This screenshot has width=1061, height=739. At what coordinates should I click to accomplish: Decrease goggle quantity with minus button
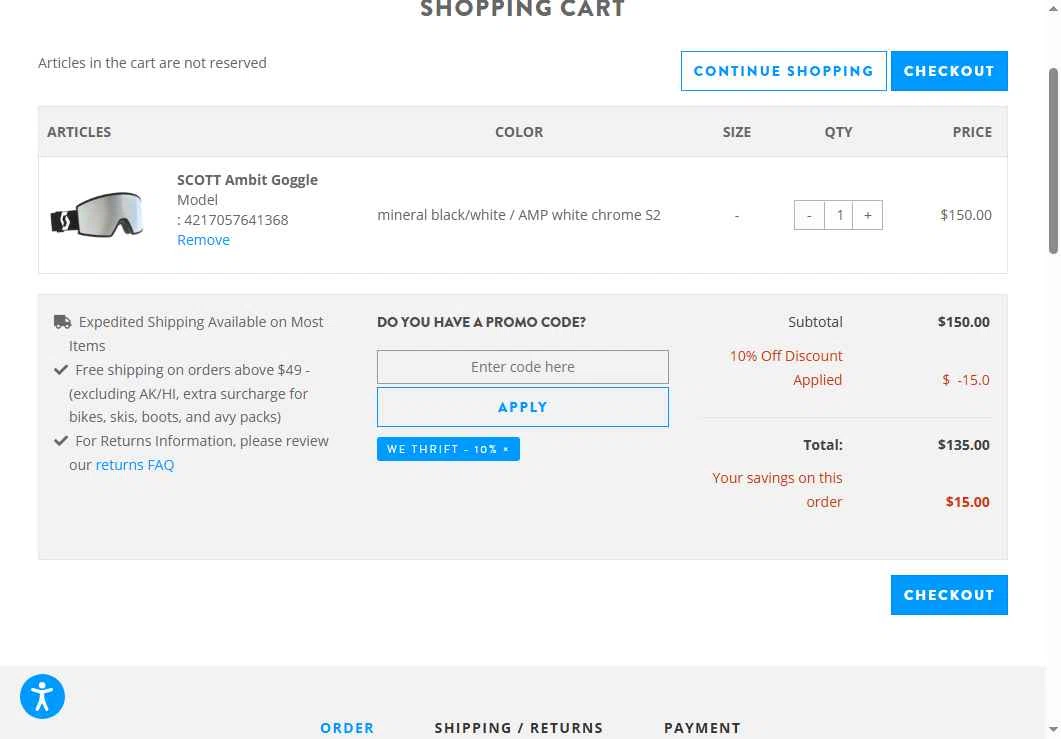[x=809, y=215]
